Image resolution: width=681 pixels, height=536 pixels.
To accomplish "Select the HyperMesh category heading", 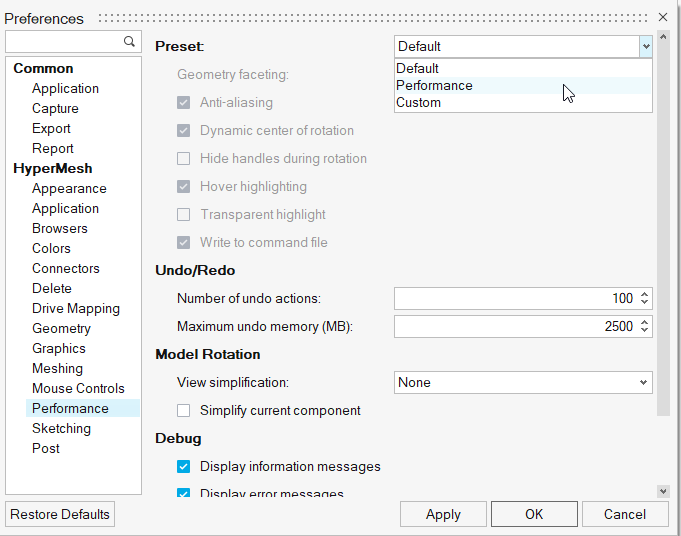I will (53, 169).
